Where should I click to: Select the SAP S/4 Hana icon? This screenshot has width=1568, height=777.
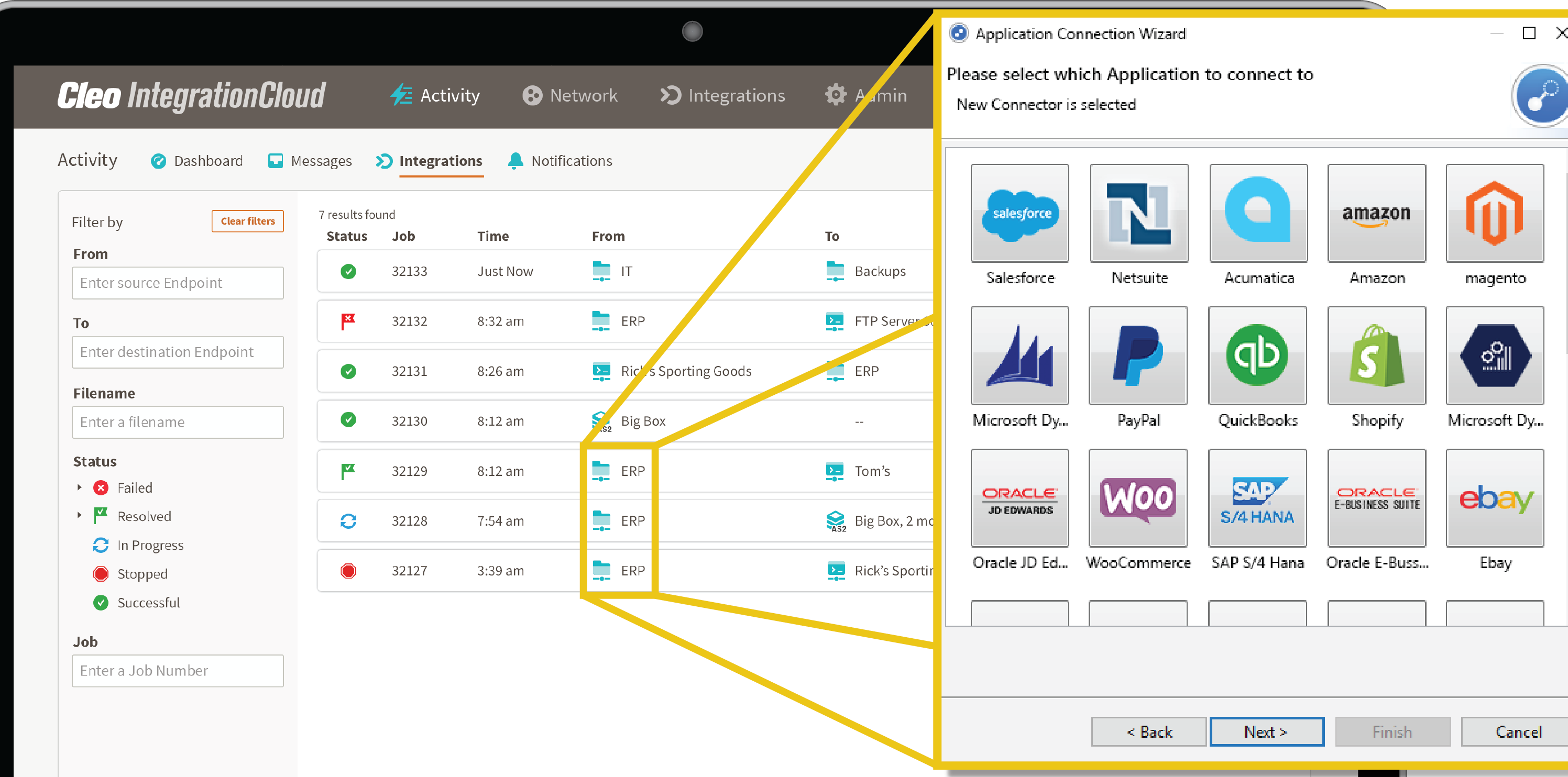pyautogui.click(x=1257, y=498)
